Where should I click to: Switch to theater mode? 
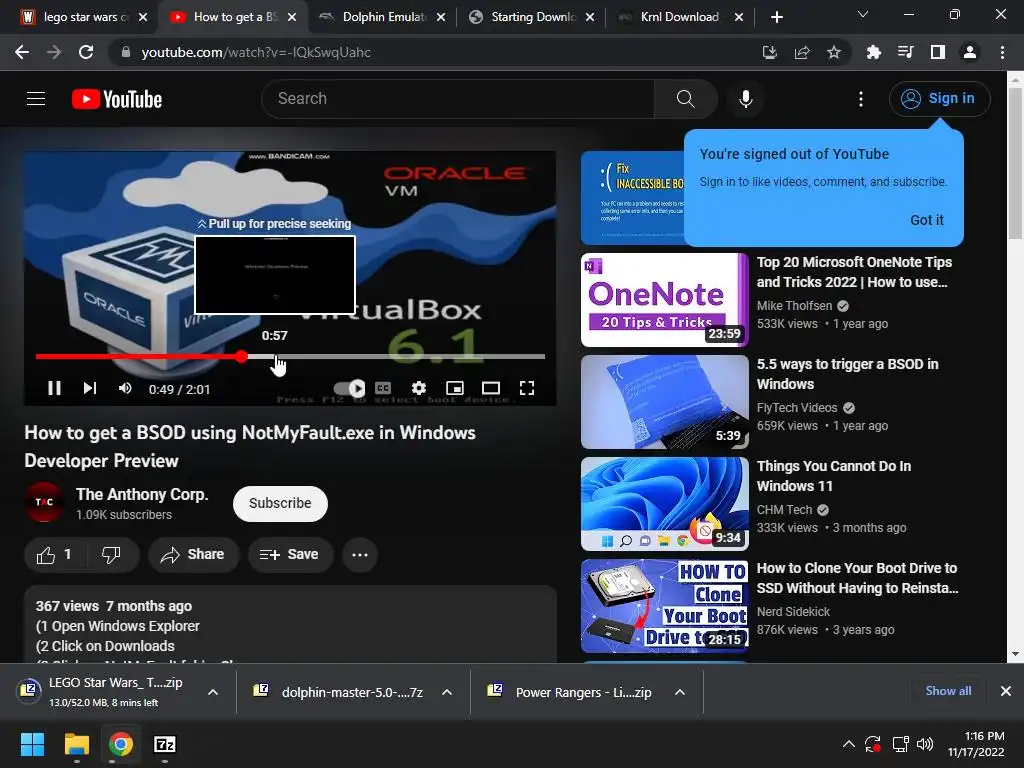point(490,389)
